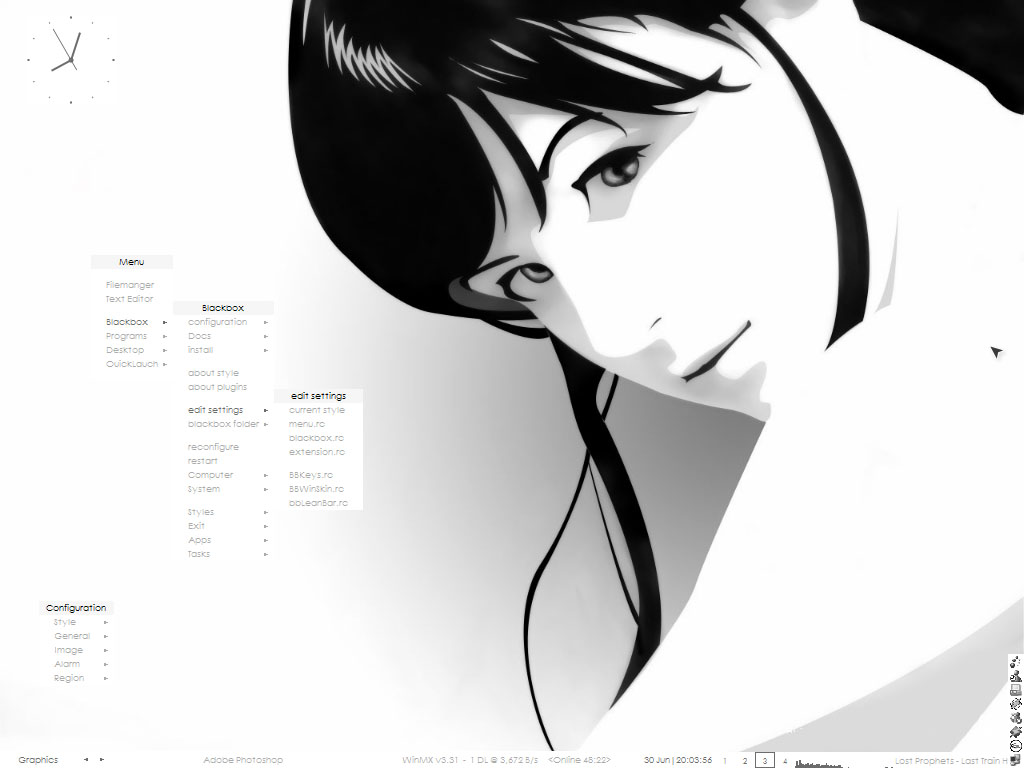1024x768 pixels.
Task: Expand the Image arrow in Configuration menu
Action: 106,650
